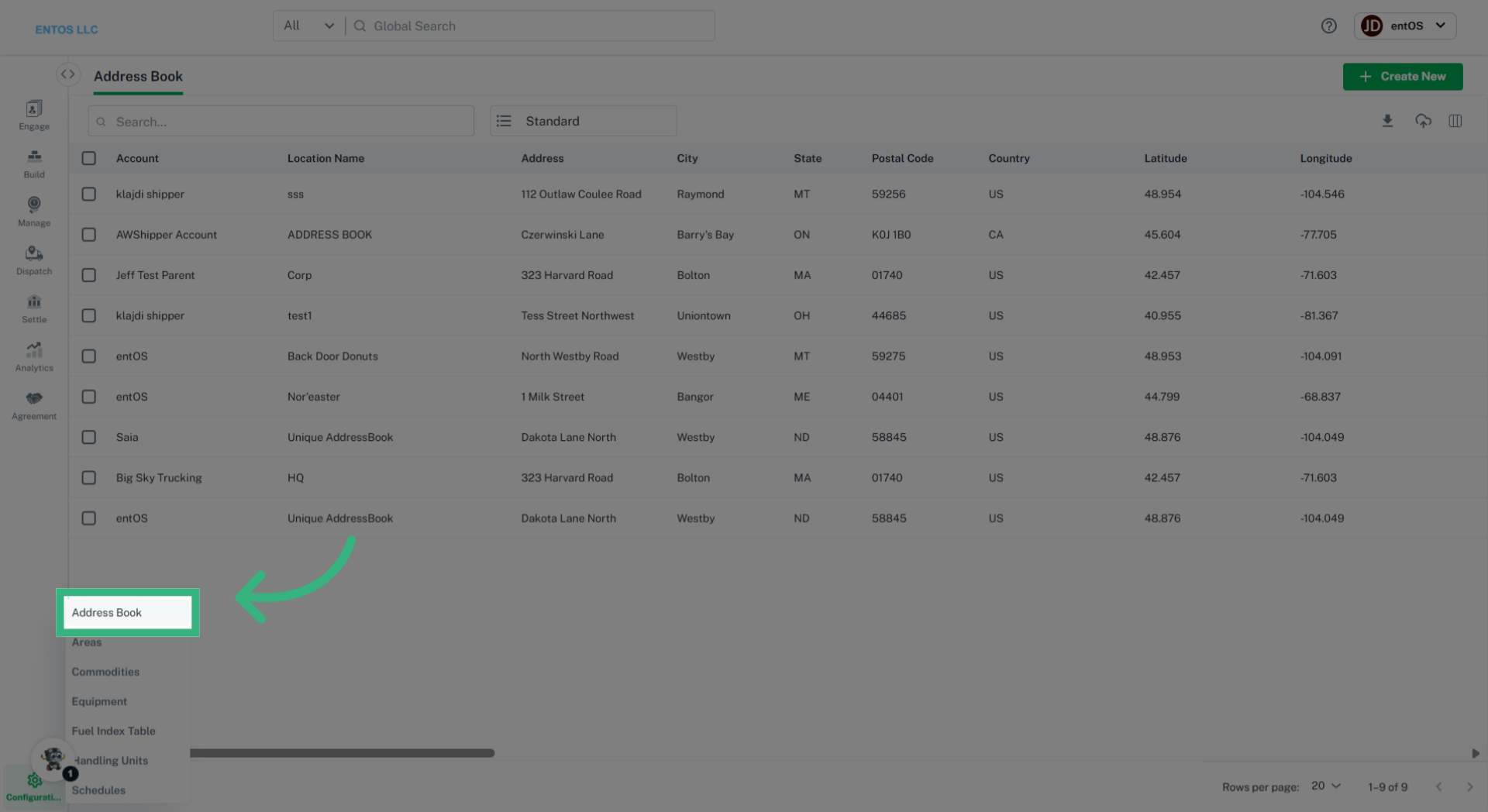The width and height of the screenshot is (1488, 812).
Task: Click the Create New button
Action: 1402,77
